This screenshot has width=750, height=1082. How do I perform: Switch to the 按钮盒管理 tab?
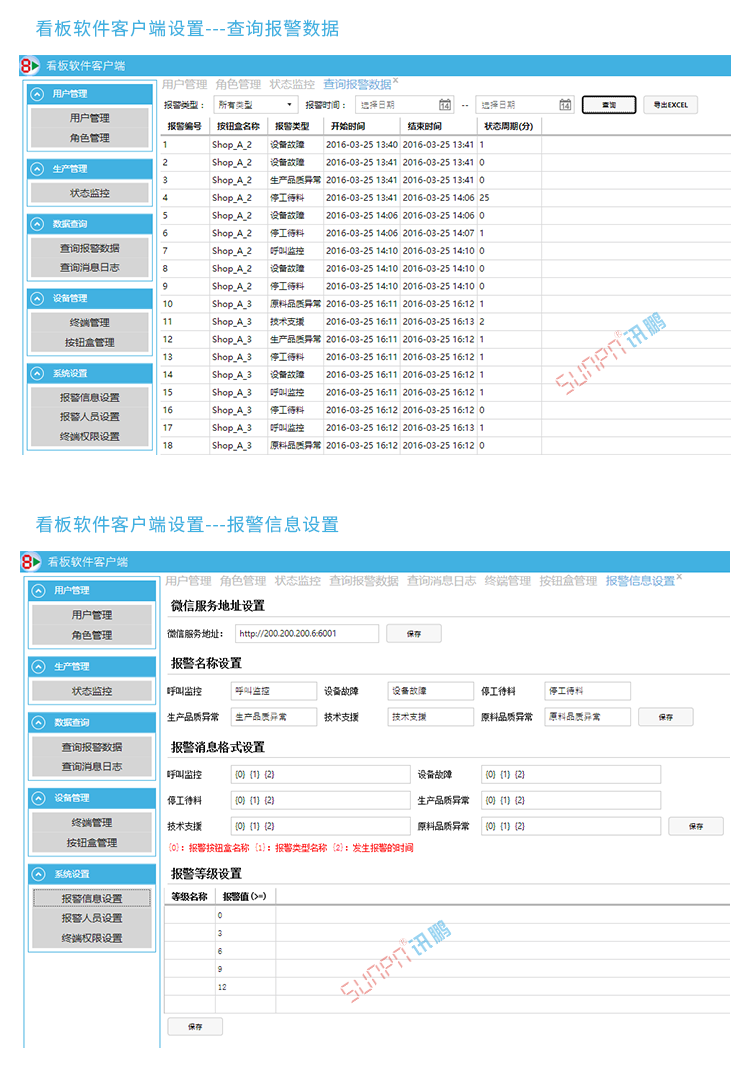pos(567,581)
